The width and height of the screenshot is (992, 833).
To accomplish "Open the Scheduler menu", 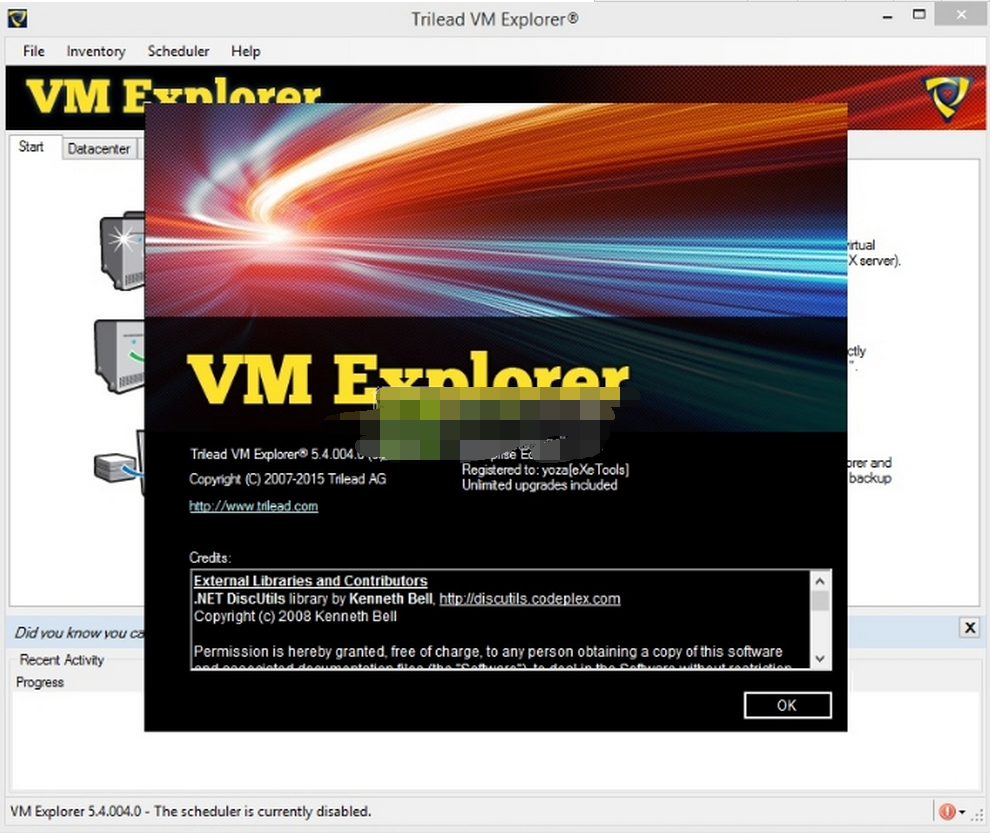I will [178, 51].
